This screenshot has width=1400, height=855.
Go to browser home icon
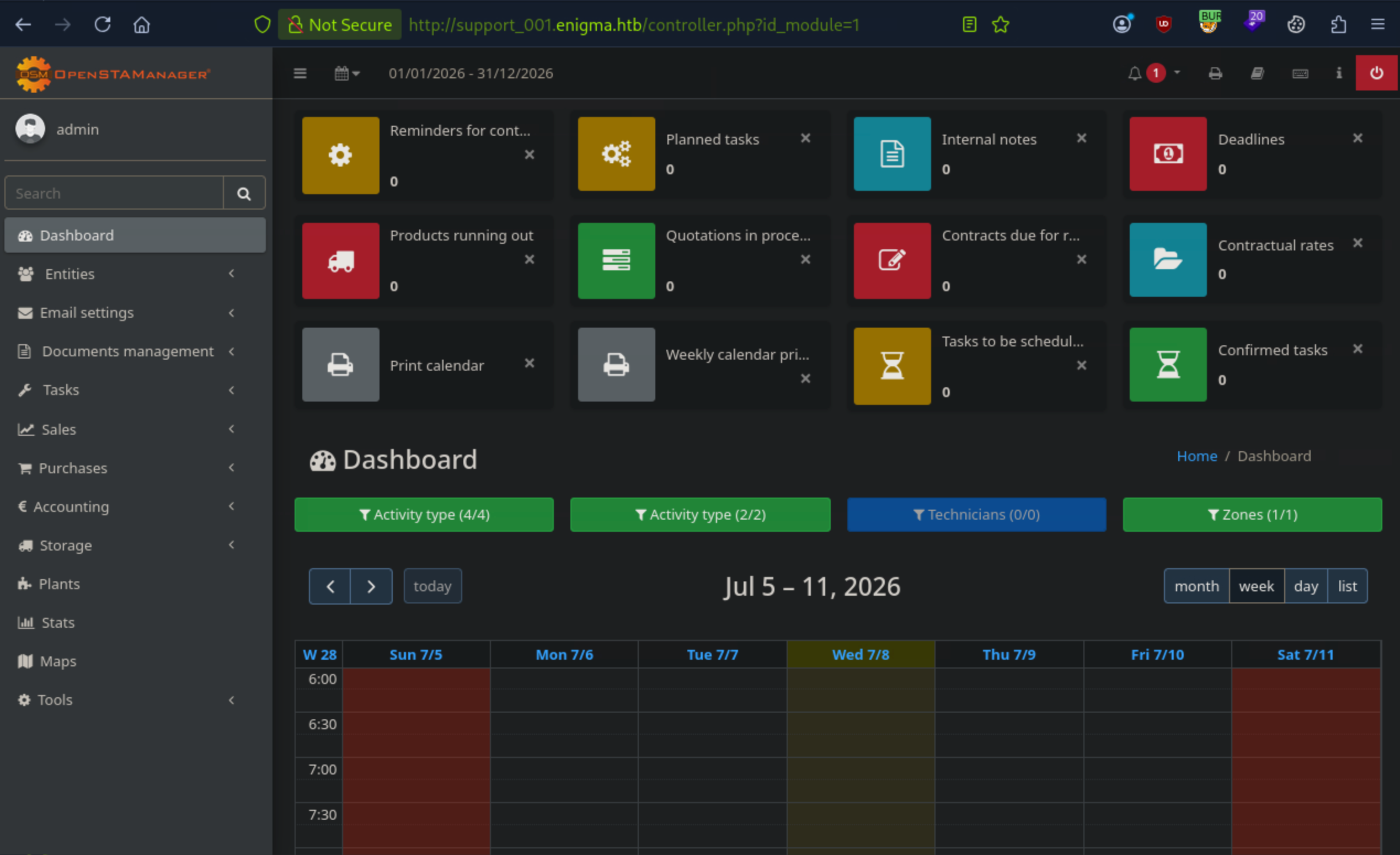point(141,24)
